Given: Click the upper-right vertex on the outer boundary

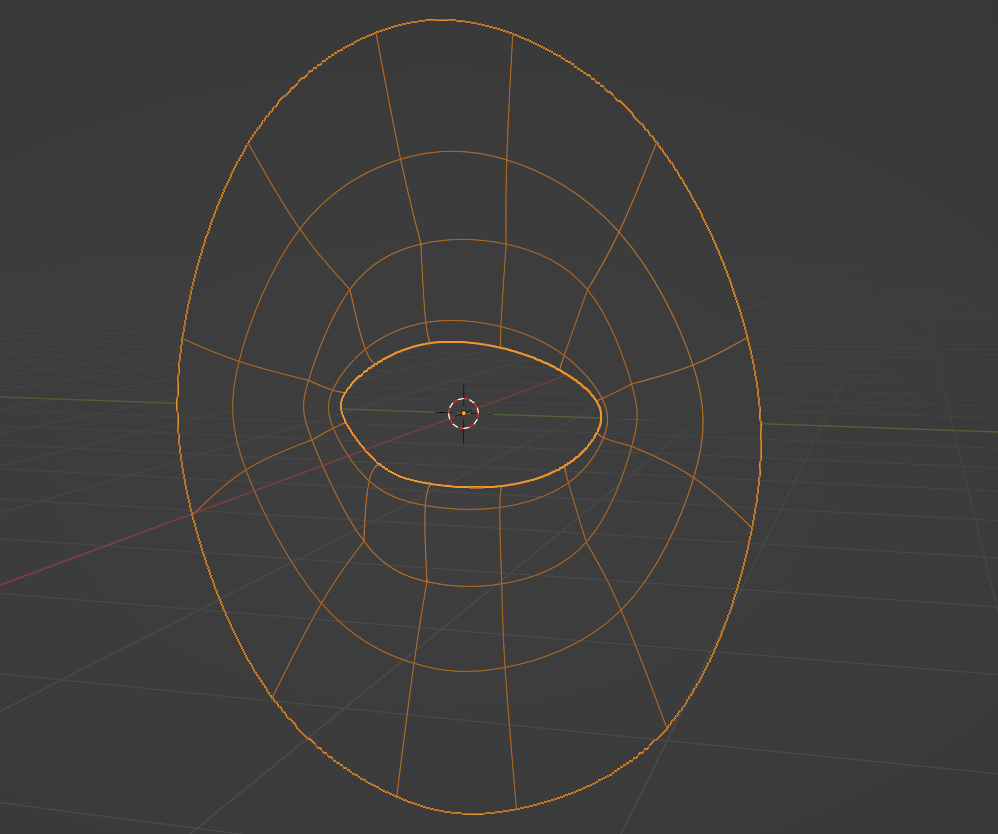Looking at the screenshot, I should tap(656, 141).
